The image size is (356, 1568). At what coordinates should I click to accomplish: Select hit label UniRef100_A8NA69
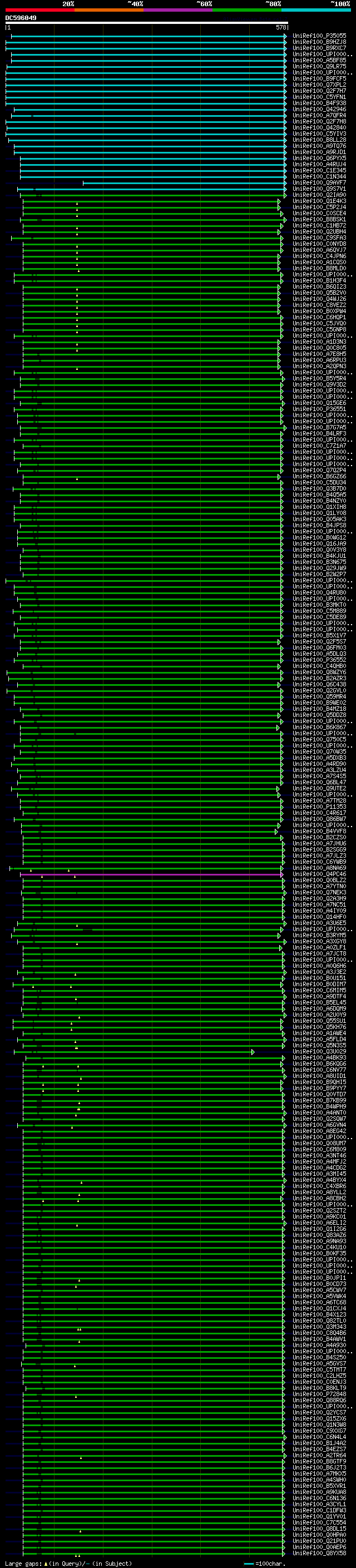[x=319, y=868]
